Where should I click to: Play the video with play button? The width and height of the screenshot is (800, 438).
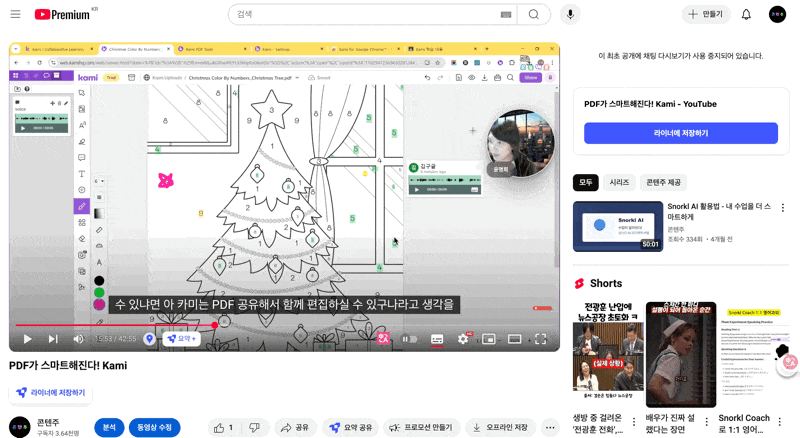click(x=28, y=339)
